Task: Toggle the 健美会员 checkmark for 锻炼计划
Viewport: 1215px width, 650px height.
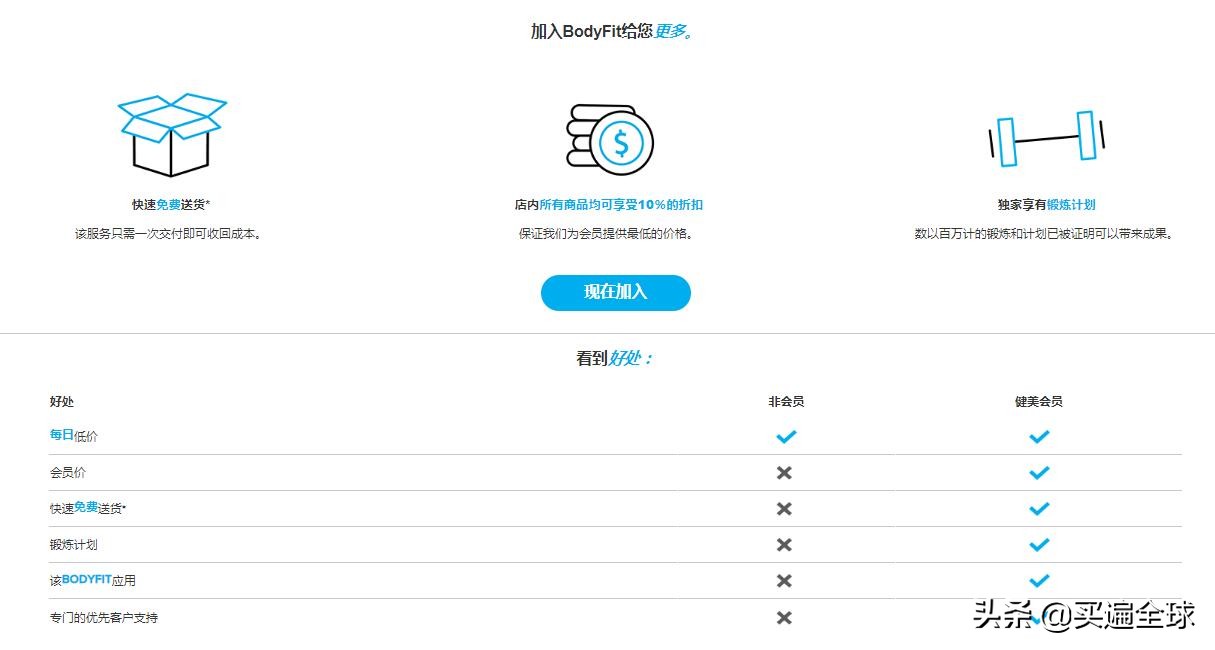Action: click(1039, 544)
